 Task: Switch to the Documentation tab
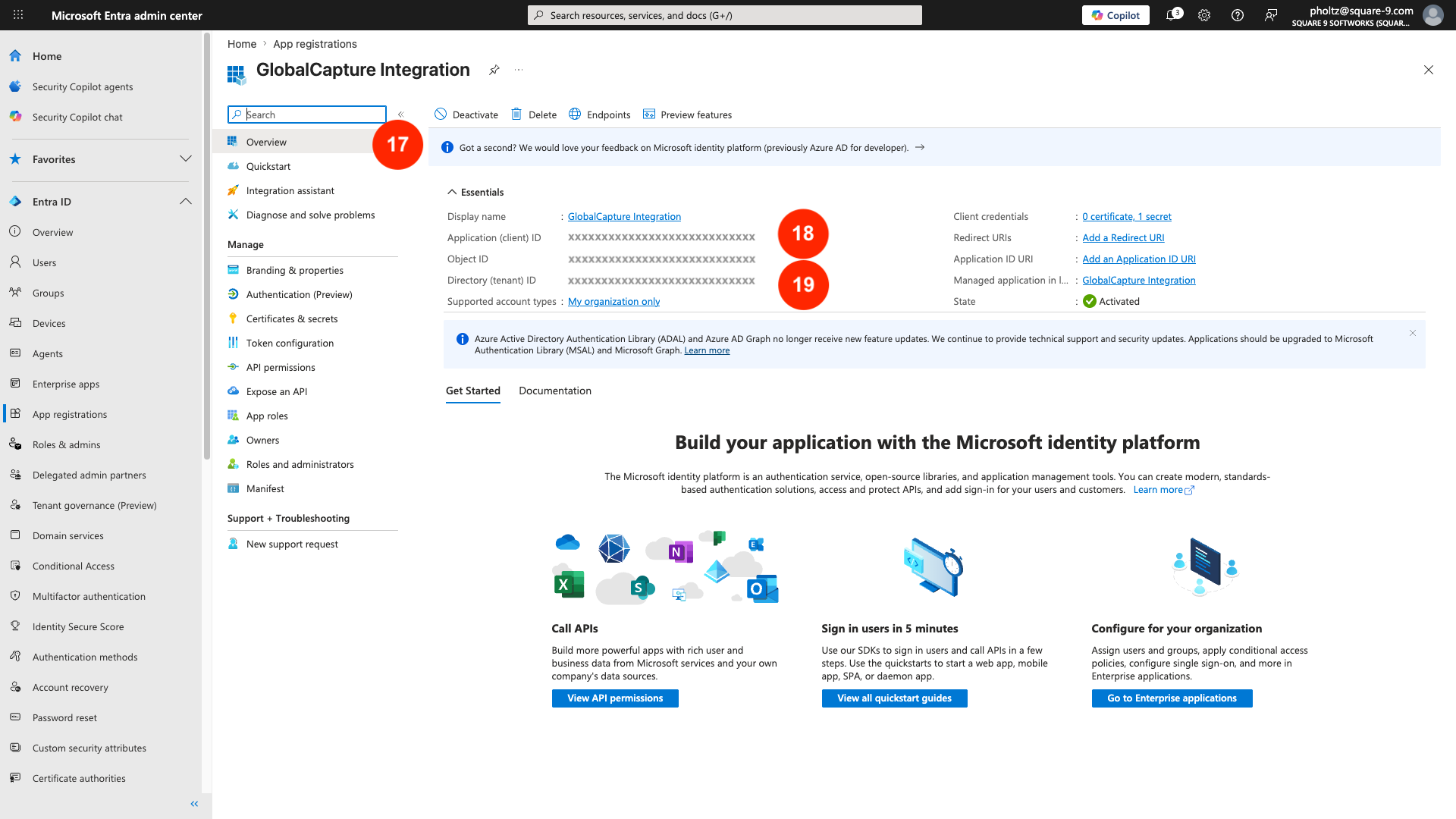[555, 391]
